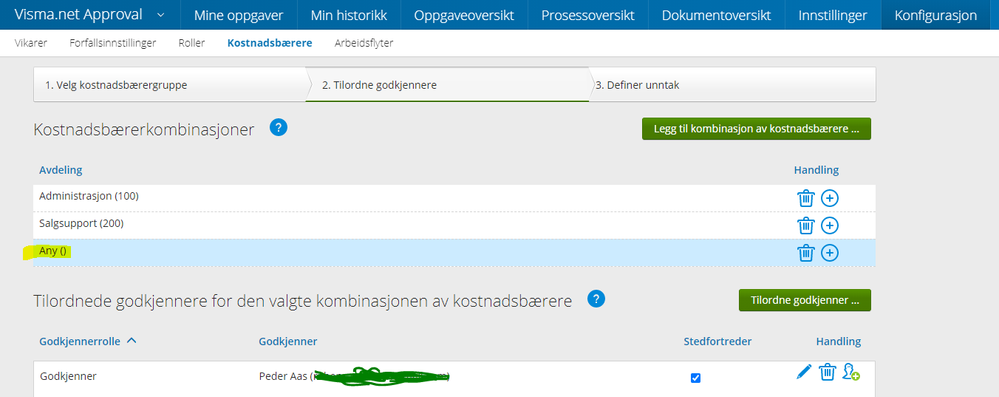Open the Roller submenu
This screenshot has width=999, height=397.
192,43
